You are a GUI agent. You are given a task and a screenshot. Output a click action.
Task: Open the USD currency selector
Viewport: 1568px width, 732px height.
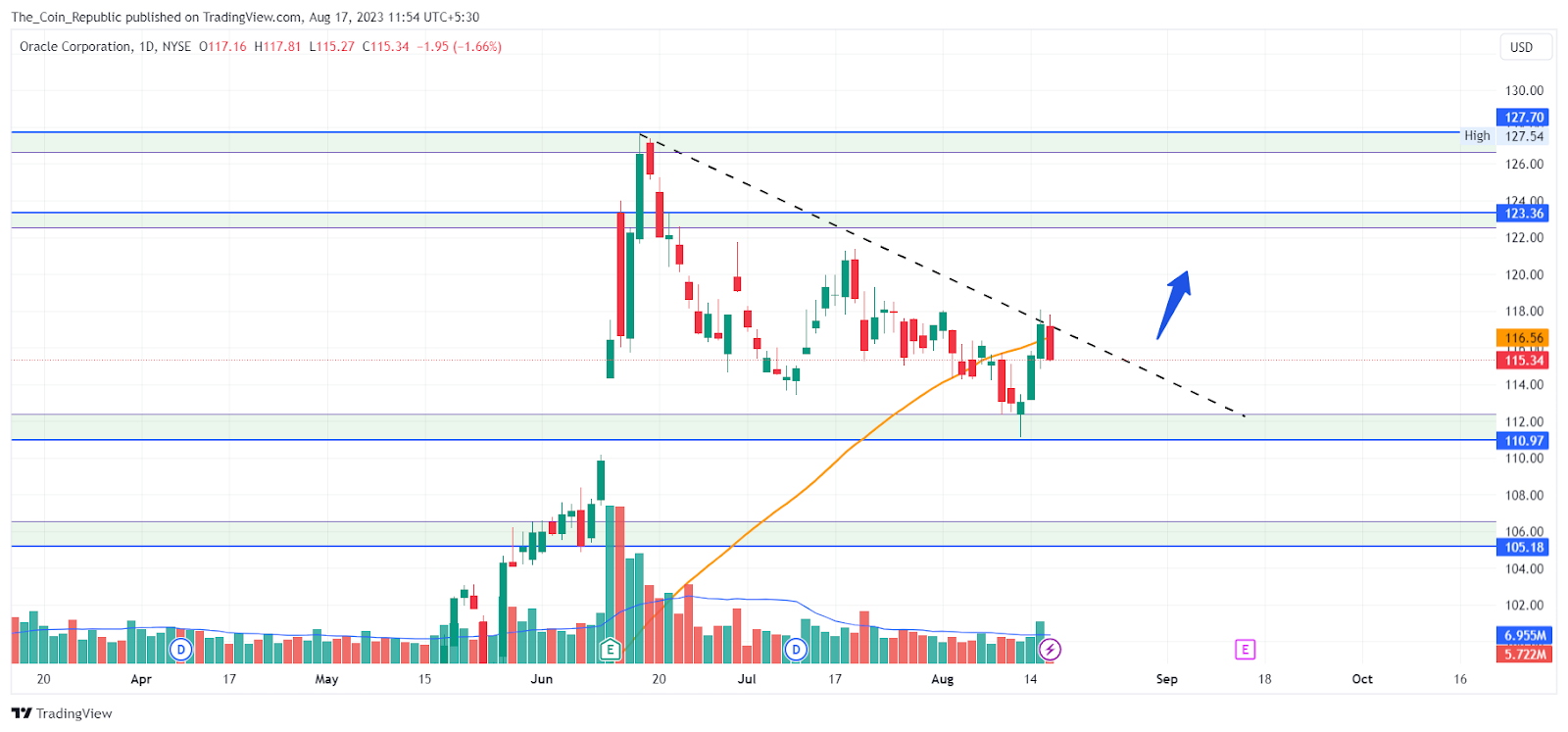(1525, 47)
